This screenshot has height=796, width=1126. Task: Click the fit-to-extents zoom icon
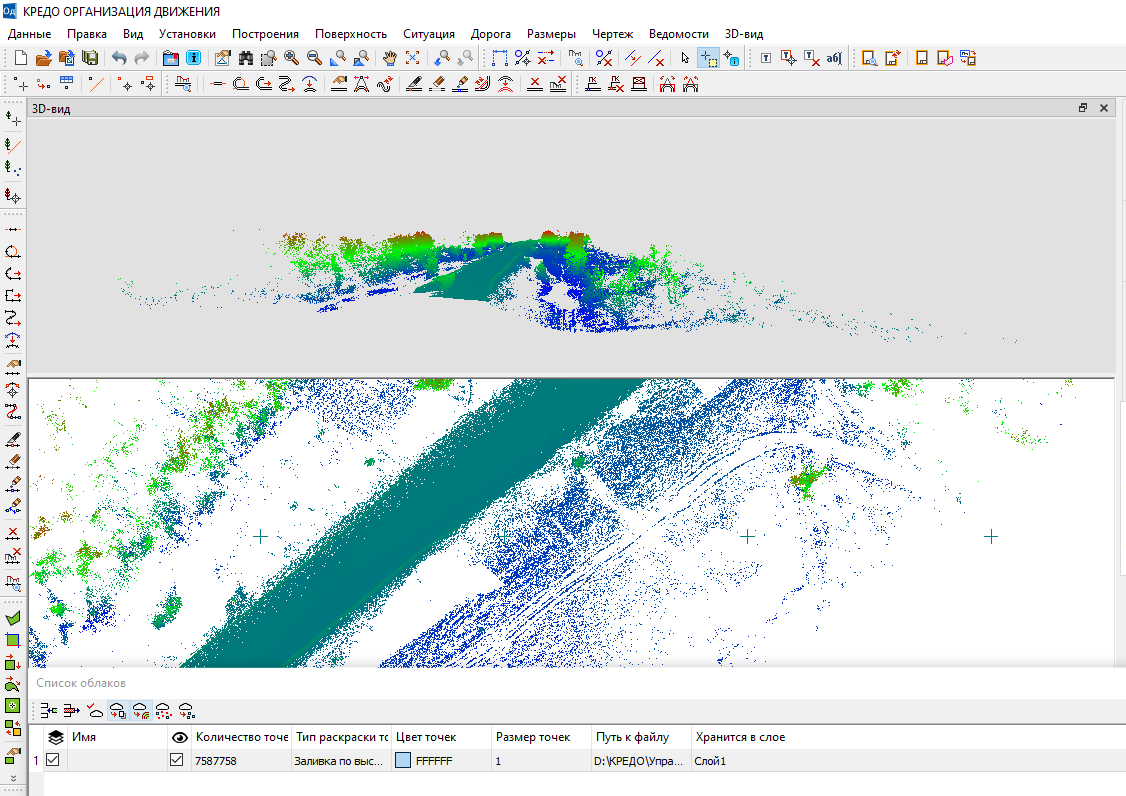(x=412, y=58)
